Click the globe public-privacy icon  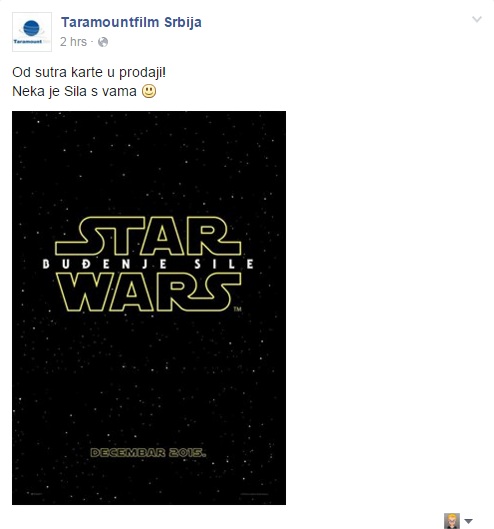(x=103, y=42)
